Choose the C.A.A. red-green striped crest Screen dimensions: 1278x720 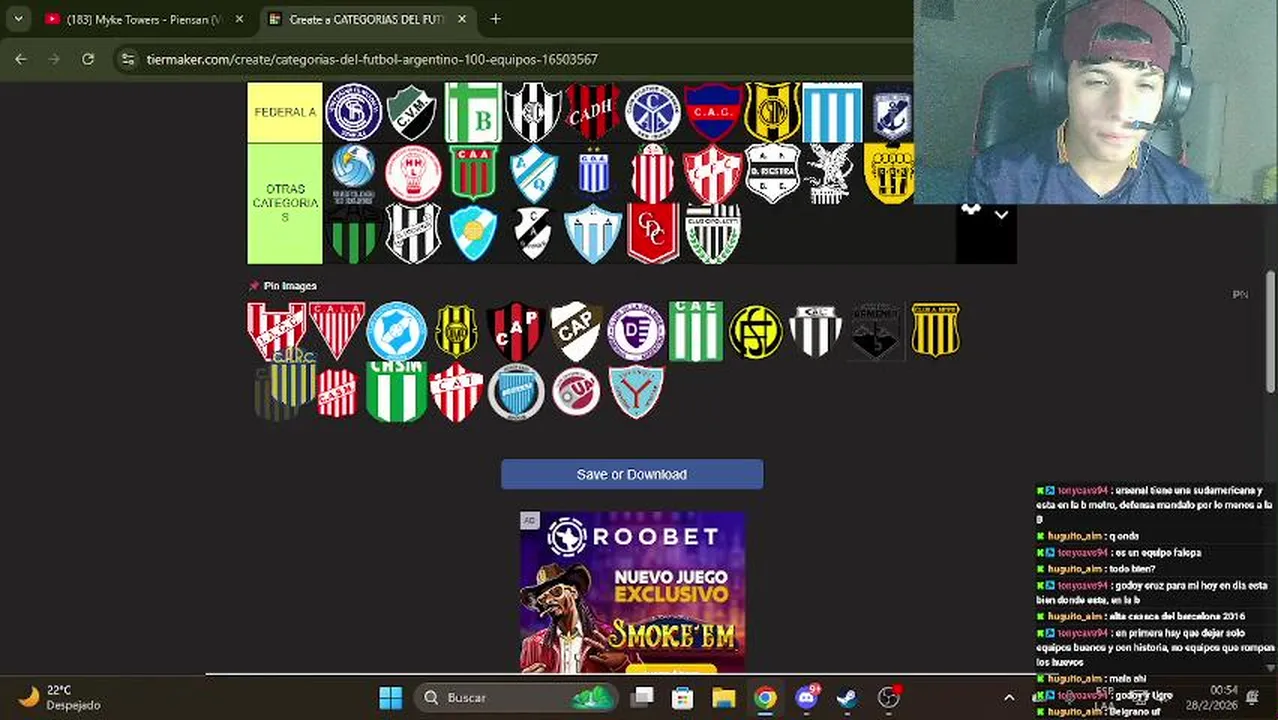click(473, 173)
